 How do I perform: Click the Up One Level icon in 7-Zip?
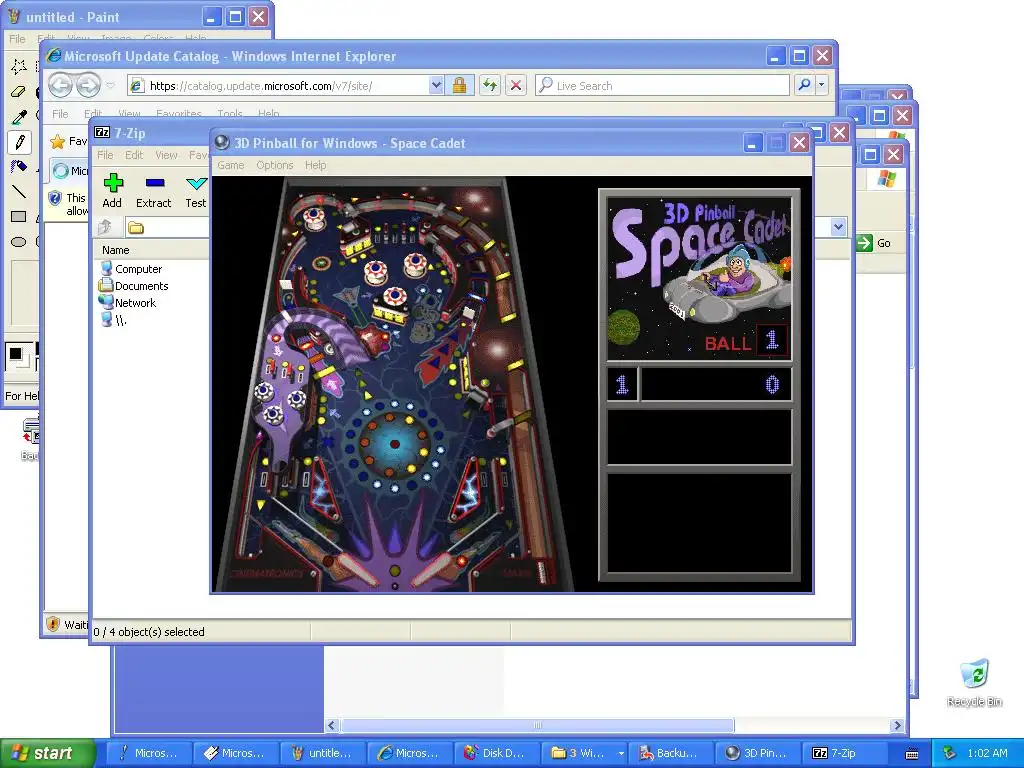[x=104, y=227]
